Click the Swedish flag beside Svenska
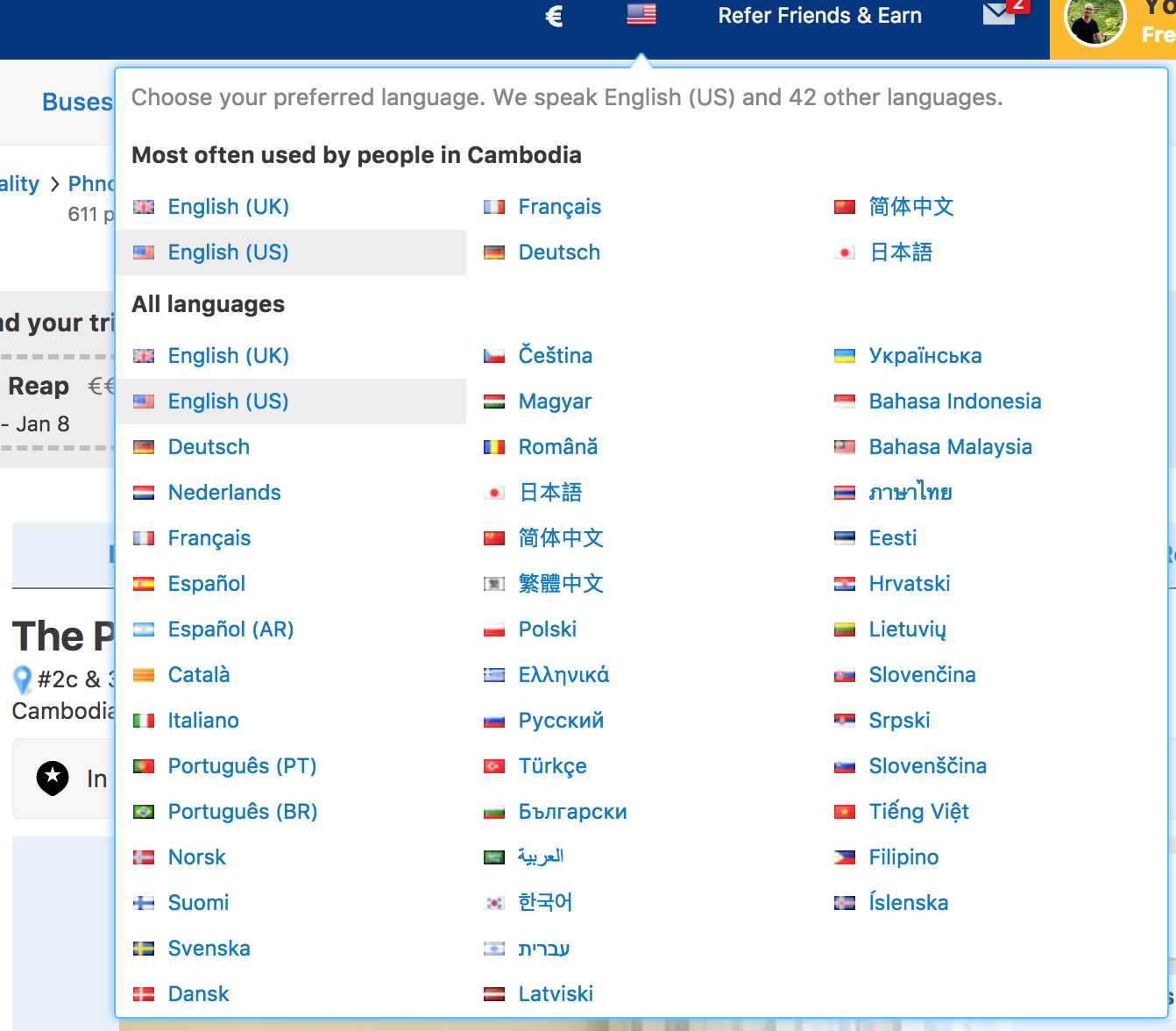 click(144, 949)
